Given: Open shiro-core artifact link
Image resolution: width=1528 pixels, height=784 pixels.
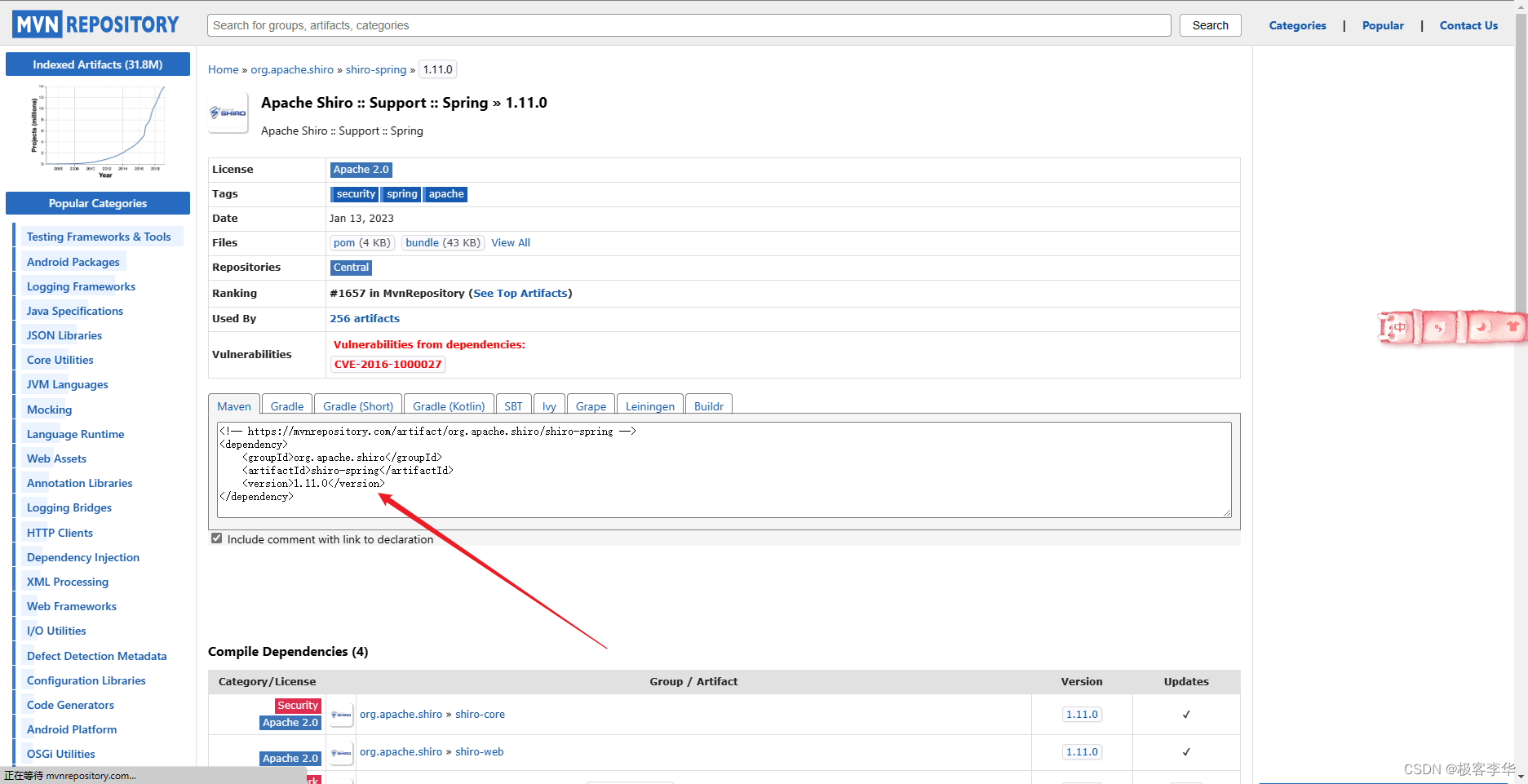Looking at the screenshot, I should [480, 714].
